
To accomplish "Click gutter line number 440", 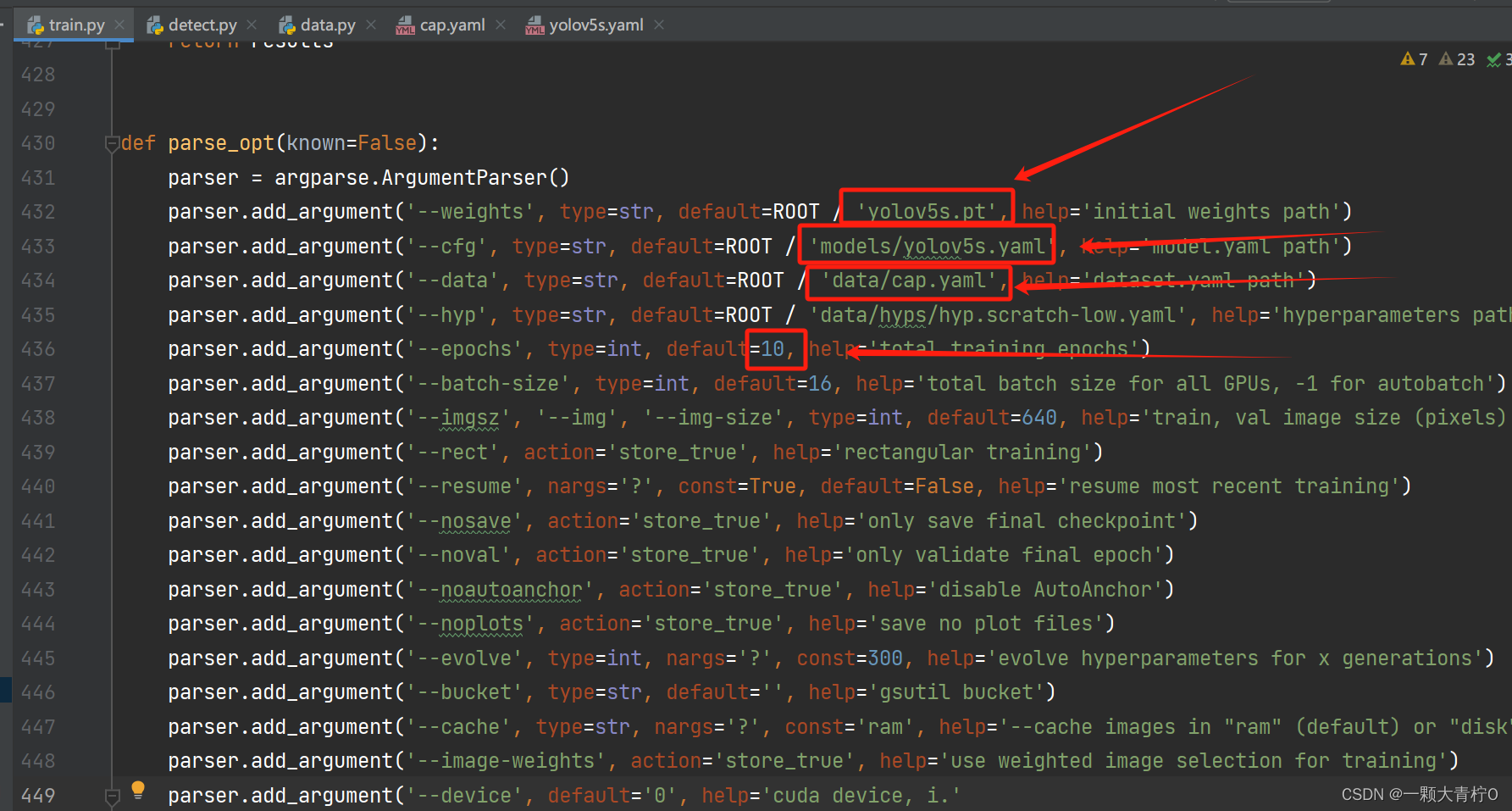I will [38, 486].
